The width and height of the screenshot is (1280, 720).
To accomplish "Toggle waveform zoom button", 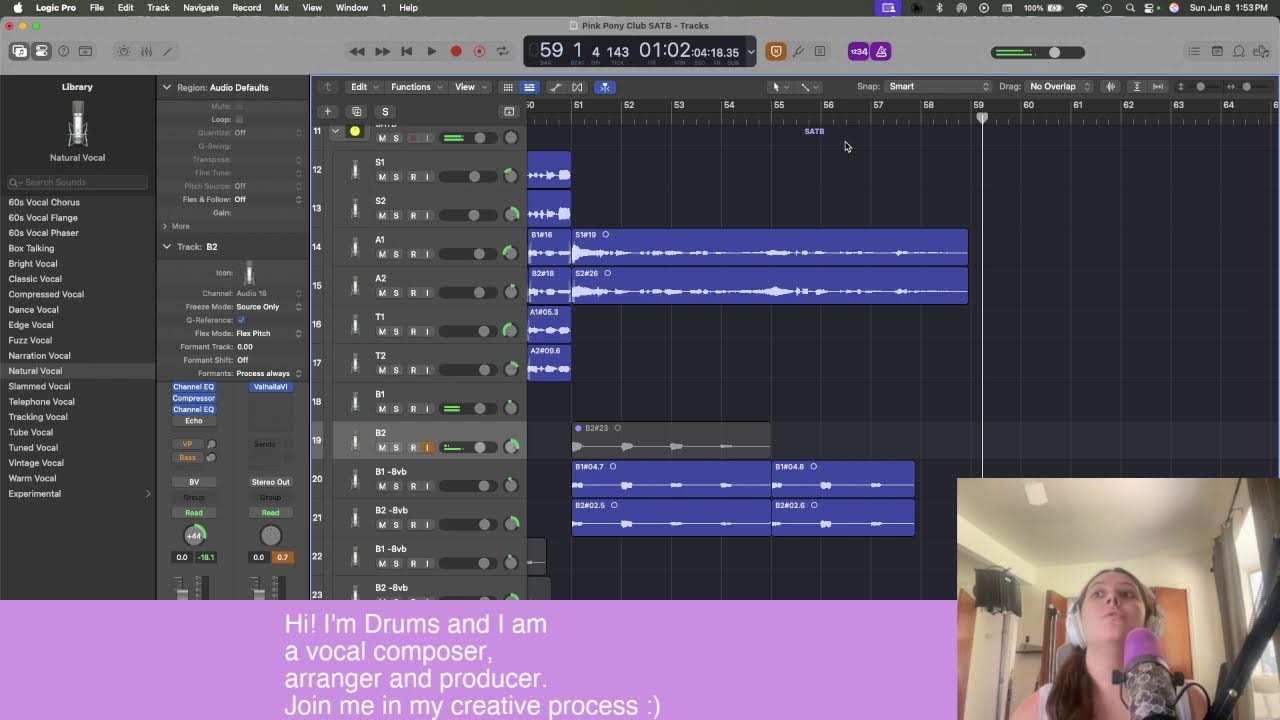I will pos(1110,87).
